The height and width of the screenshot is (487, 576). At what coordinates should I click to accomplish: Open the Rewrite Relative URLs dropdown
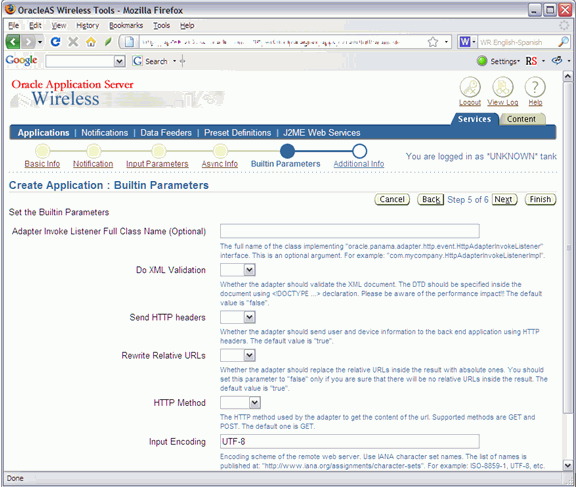pos(249,355)
